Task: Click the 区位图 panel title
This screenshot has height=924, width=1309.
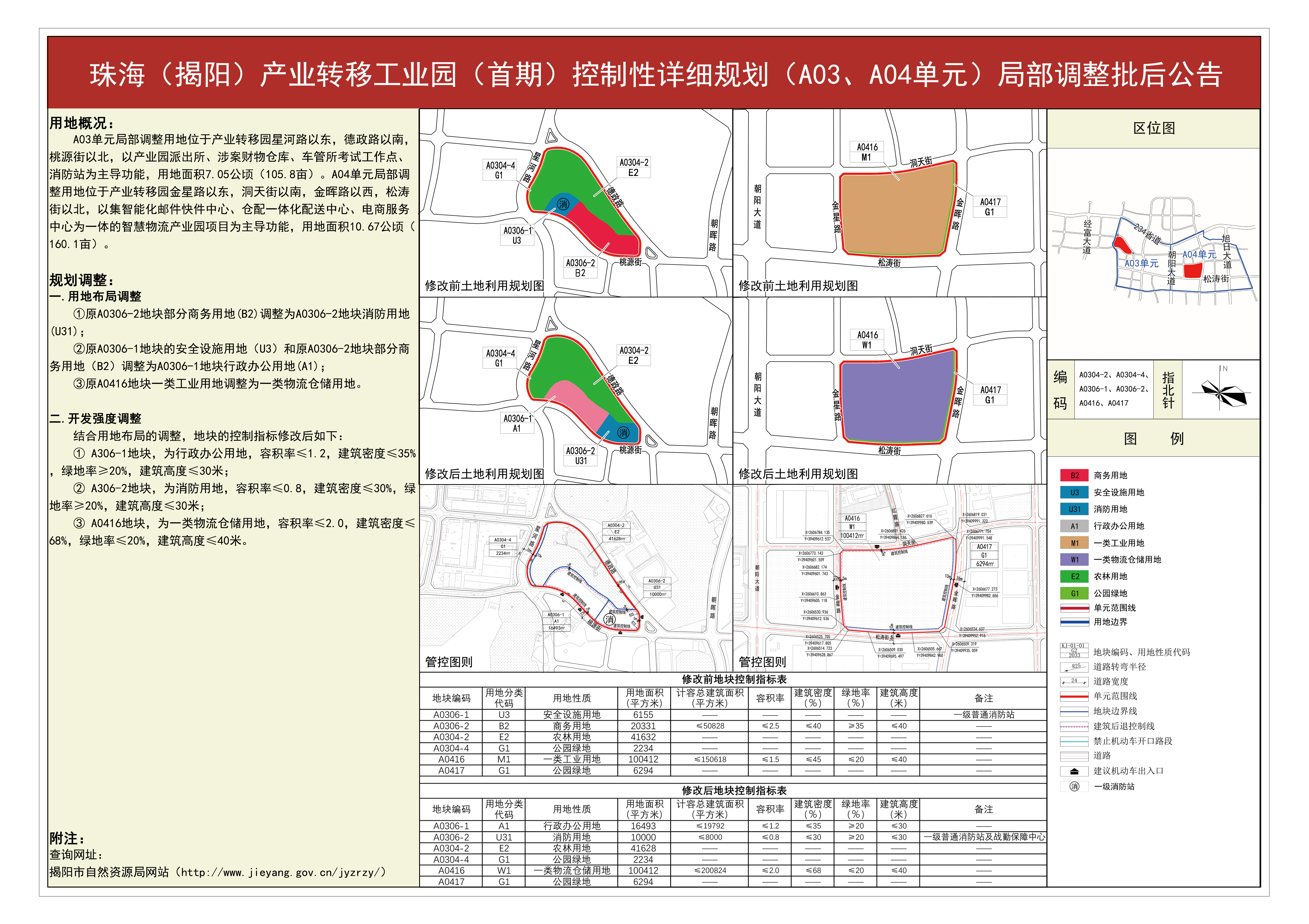Action: (x=1154, y=128)
